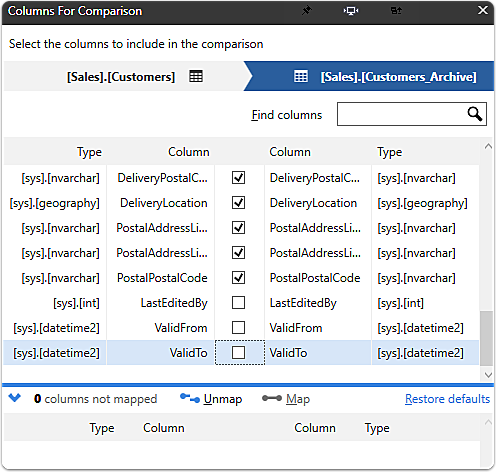Focus the Find columns input field
Screen dimensions: 496x472
pos(412,114)
